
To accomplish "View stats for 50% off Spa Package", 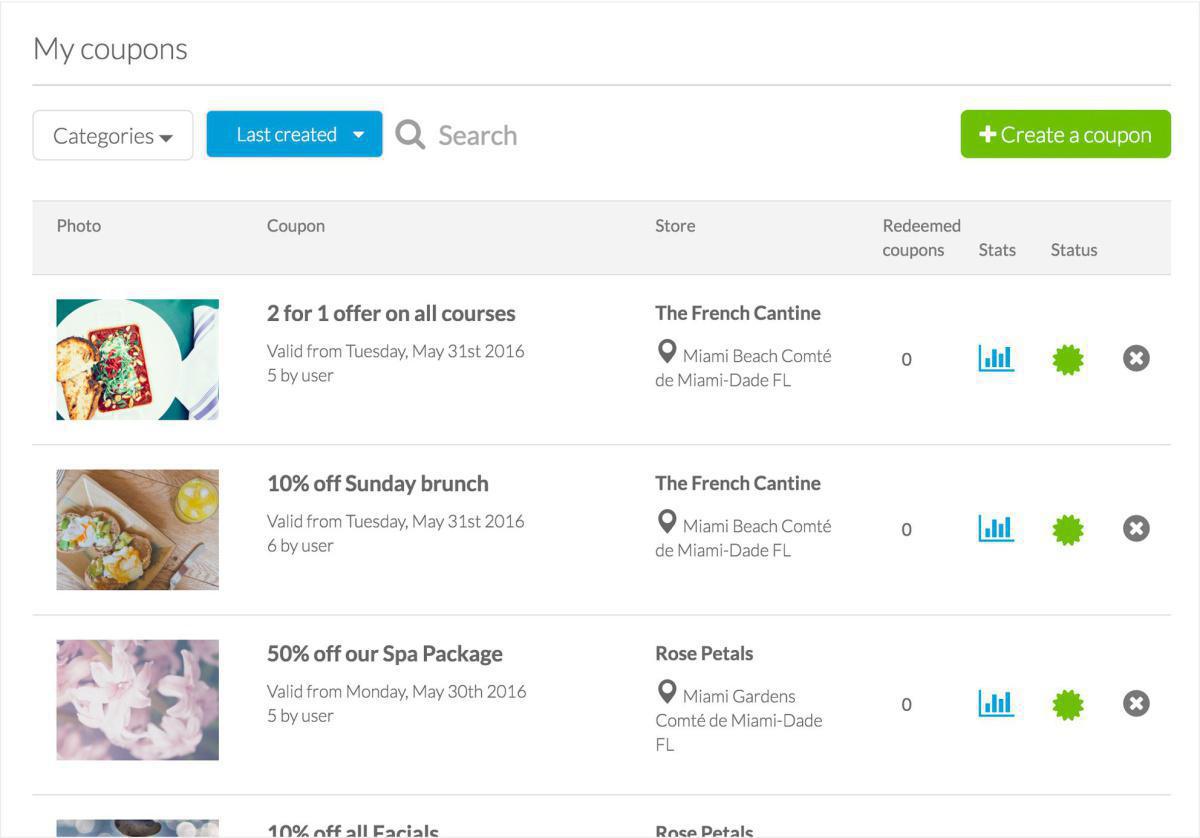I will 996,703.
